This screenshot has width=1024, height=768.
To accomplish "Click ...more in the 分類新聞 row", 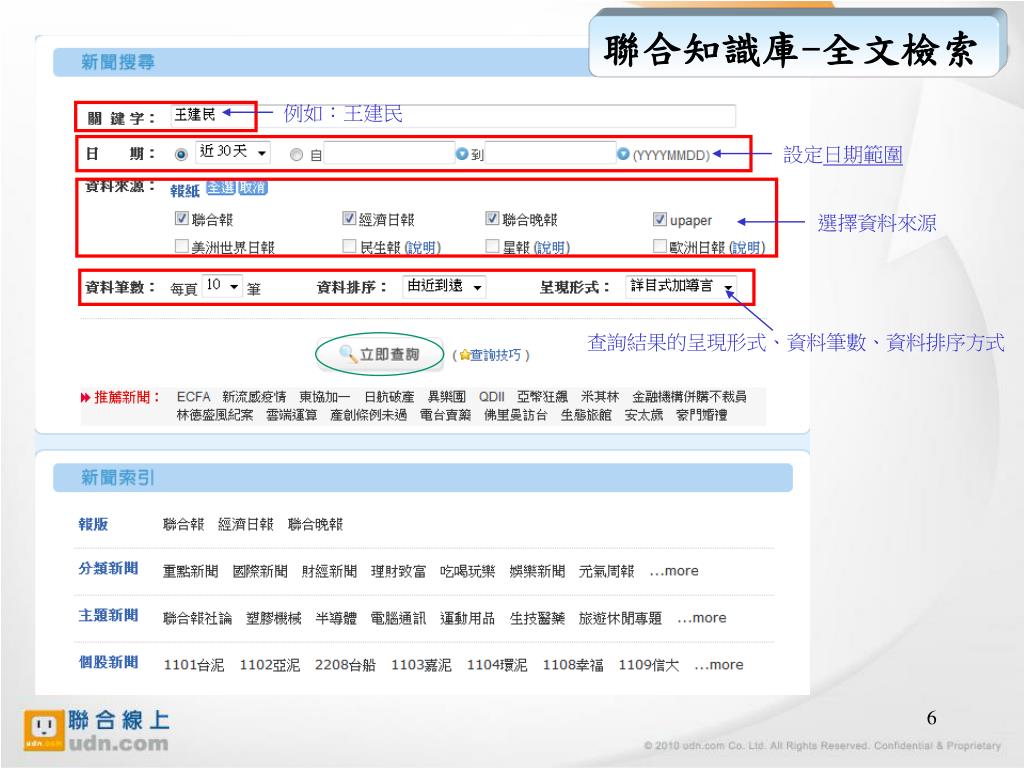I will click(x=674, y=571).
